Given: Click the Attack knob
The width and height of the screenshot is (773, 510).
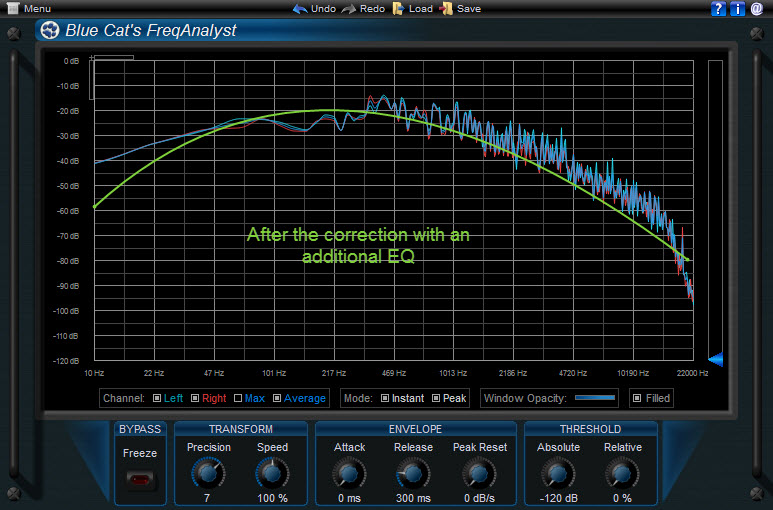Looking at the screenshot, I should (349, 473).
